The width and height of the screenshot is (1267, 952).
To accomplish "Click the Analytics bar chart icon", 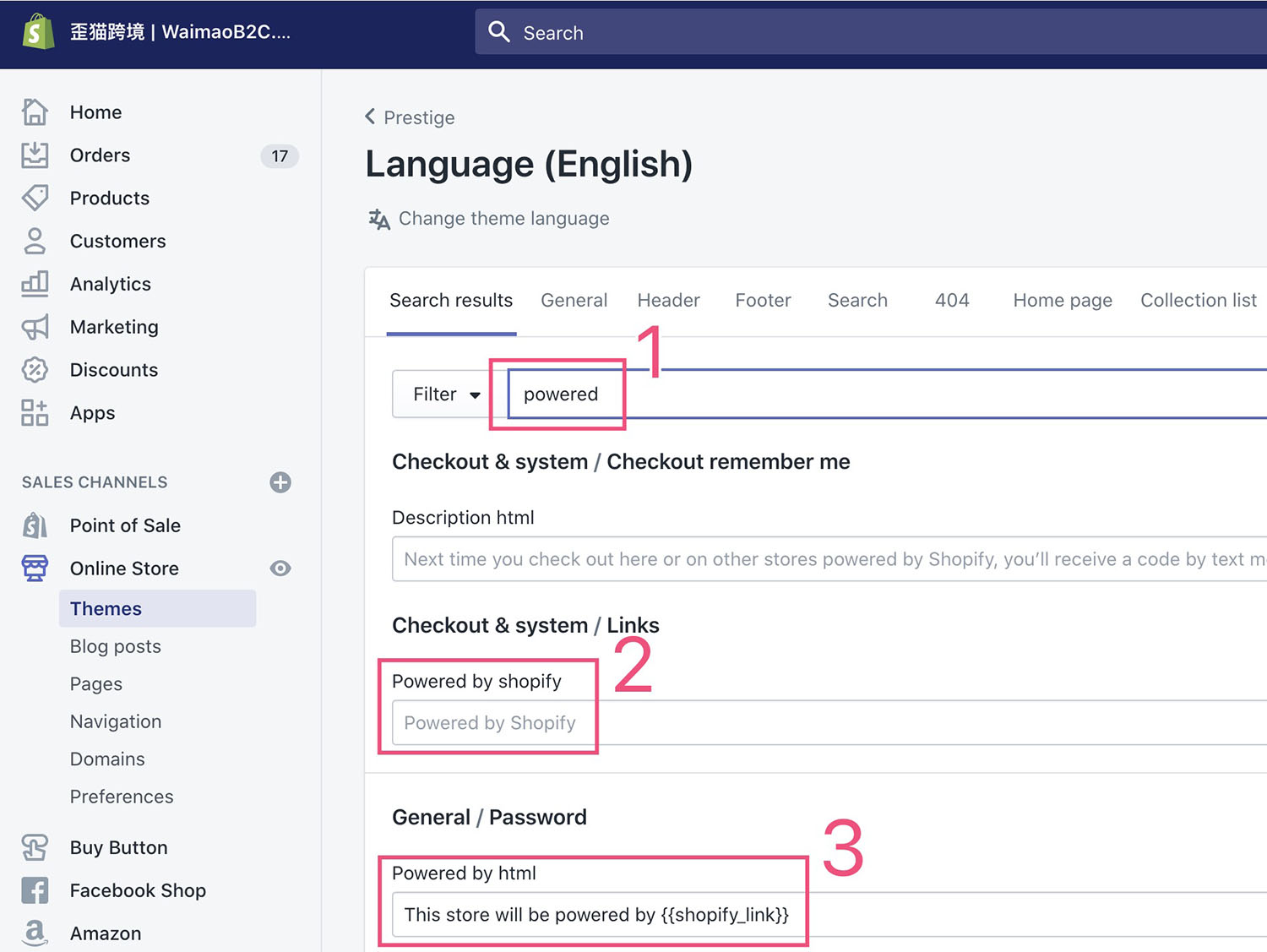I will click(35, 284).
